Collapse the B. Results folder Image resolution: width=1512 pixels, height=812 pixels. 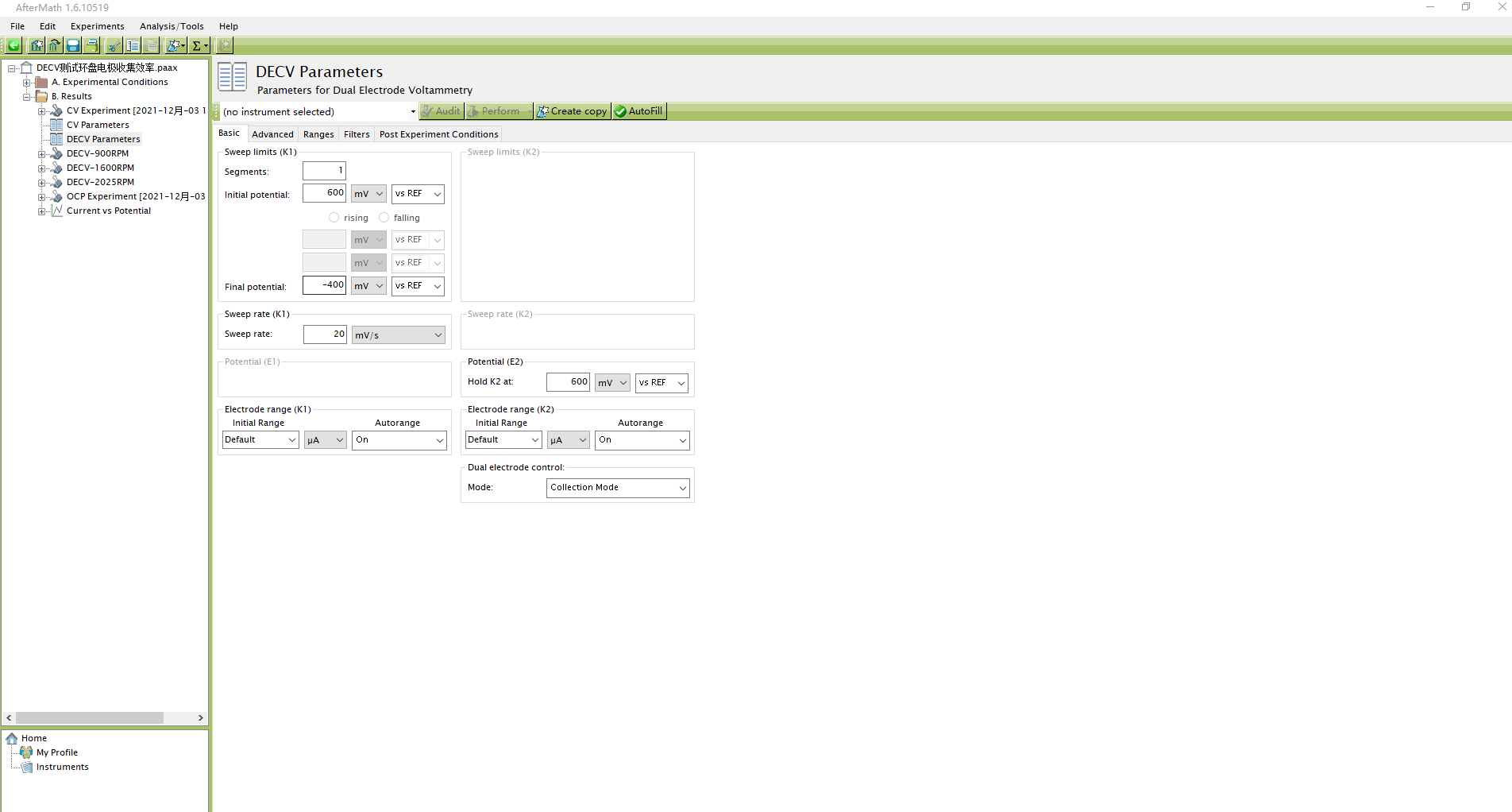pyautogui.click(x=27, y=97)
